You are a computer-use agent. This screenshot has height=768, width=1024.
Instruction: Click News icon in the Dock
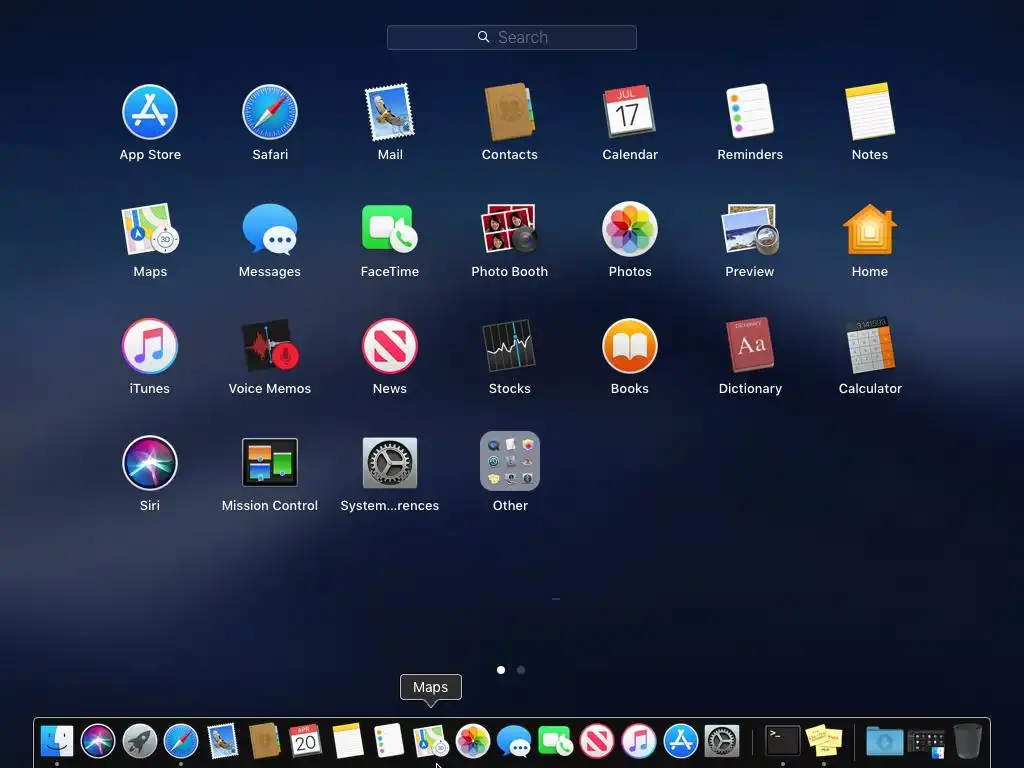point(597,741)
